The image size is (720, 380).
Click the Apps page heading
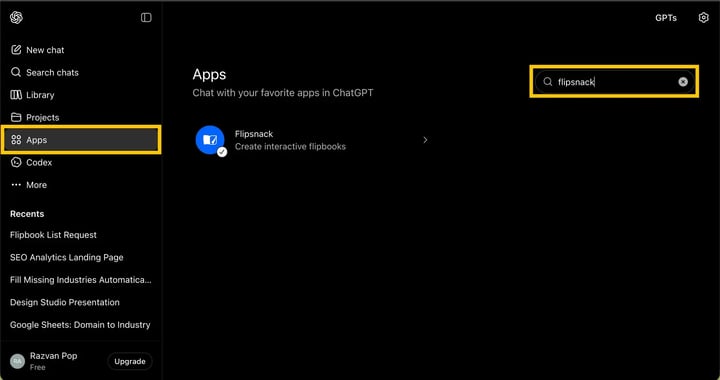coord(209,74)
